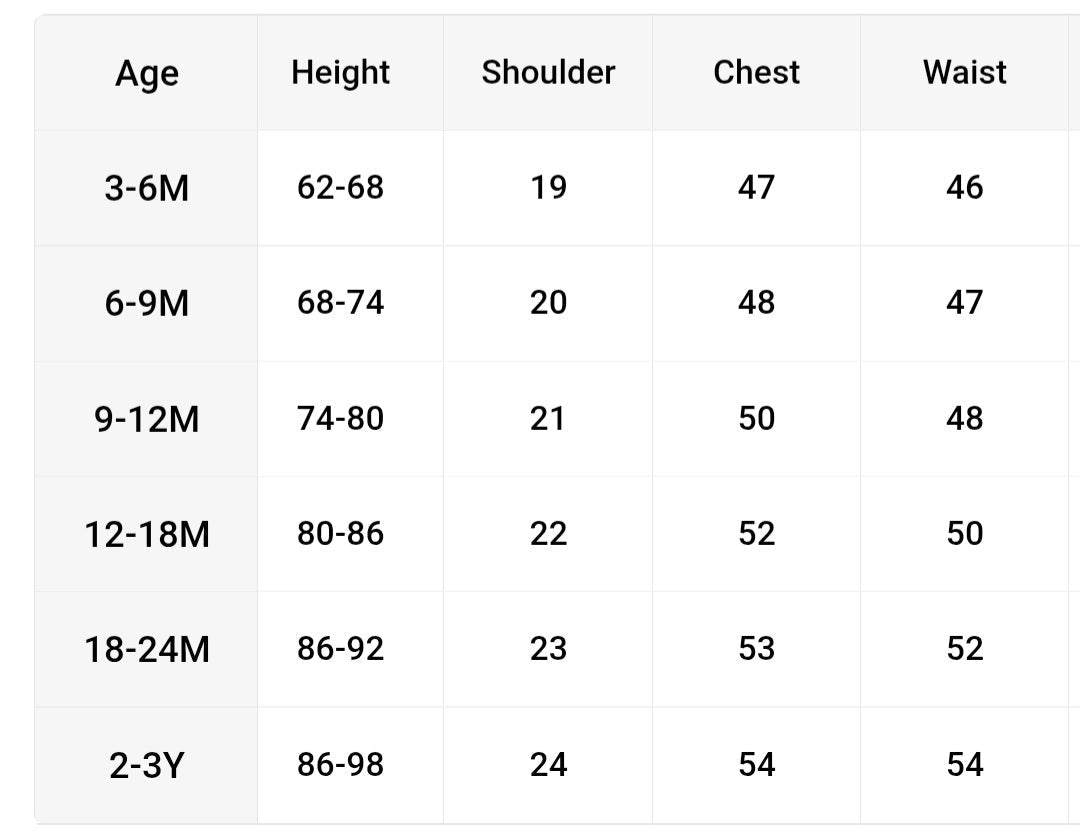Select the Height column header
1080x828 pixels.
(340, 72)
